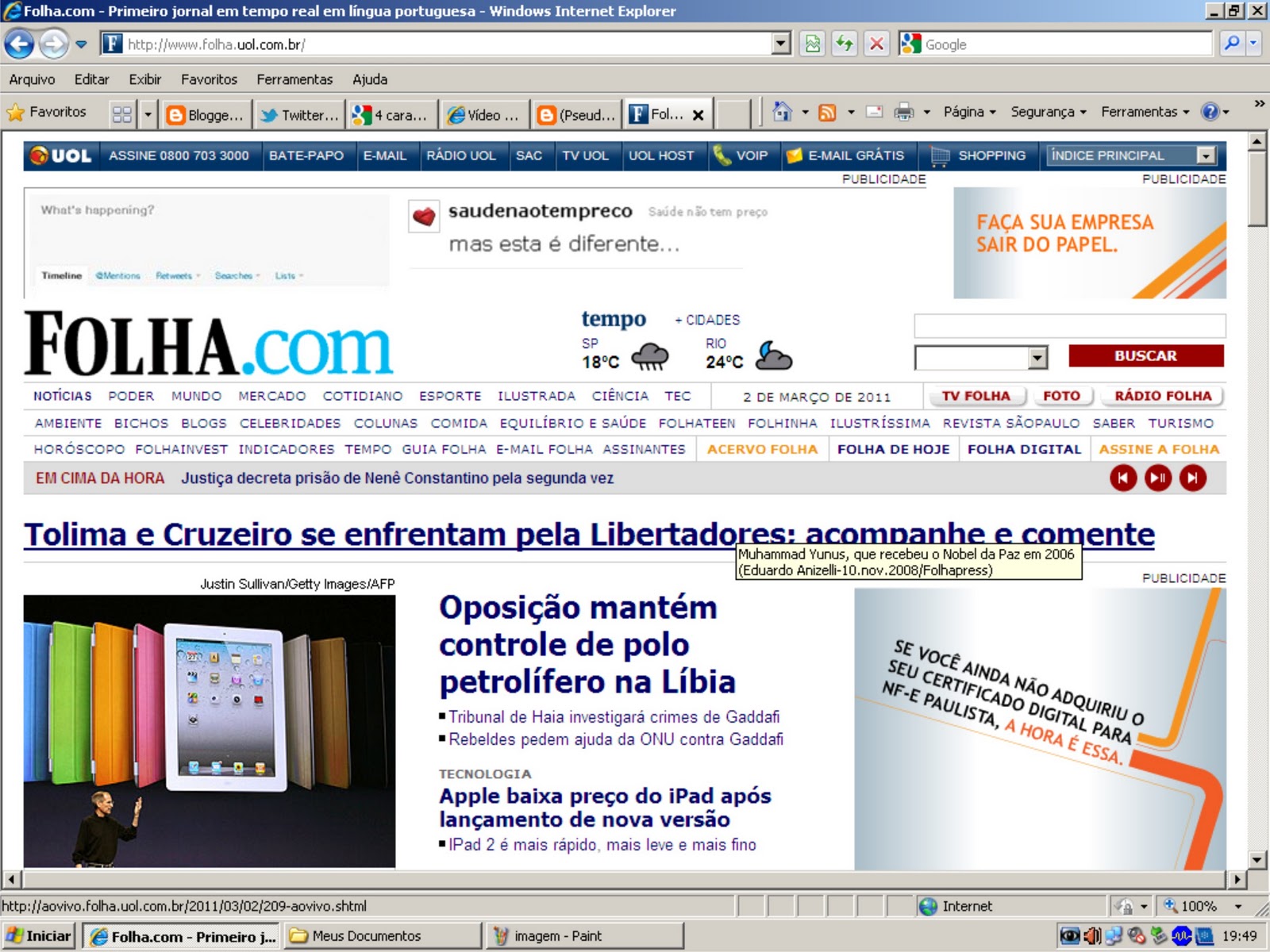Skip to next headline in ticker
The width and height of the screenshot is (1270, 952).
pos(1192,478)
